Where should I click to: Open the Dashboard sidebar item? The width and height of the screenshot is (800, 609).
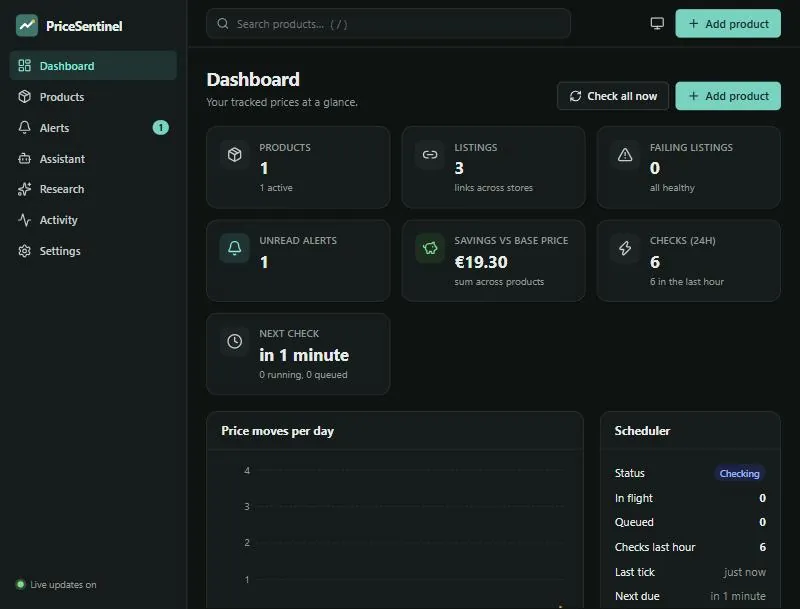pos(93,66)
